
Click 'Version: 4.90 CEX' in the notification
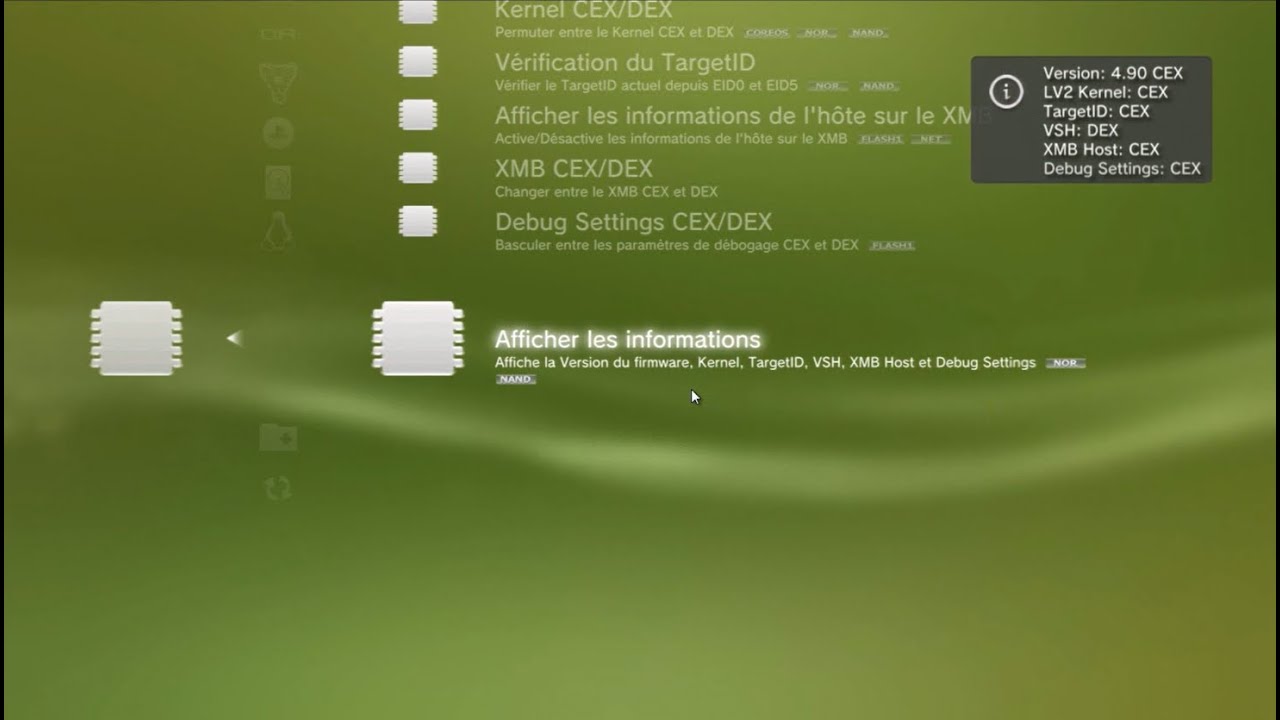pos(1113,73)
